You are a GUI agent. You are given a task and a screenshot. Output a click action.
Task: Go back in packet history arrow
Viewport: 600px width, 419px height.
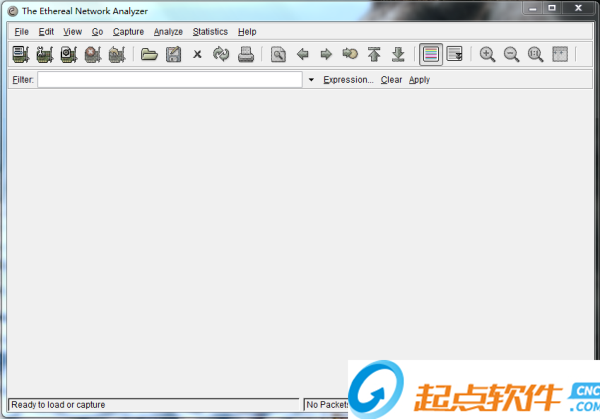tap(302, 54)
